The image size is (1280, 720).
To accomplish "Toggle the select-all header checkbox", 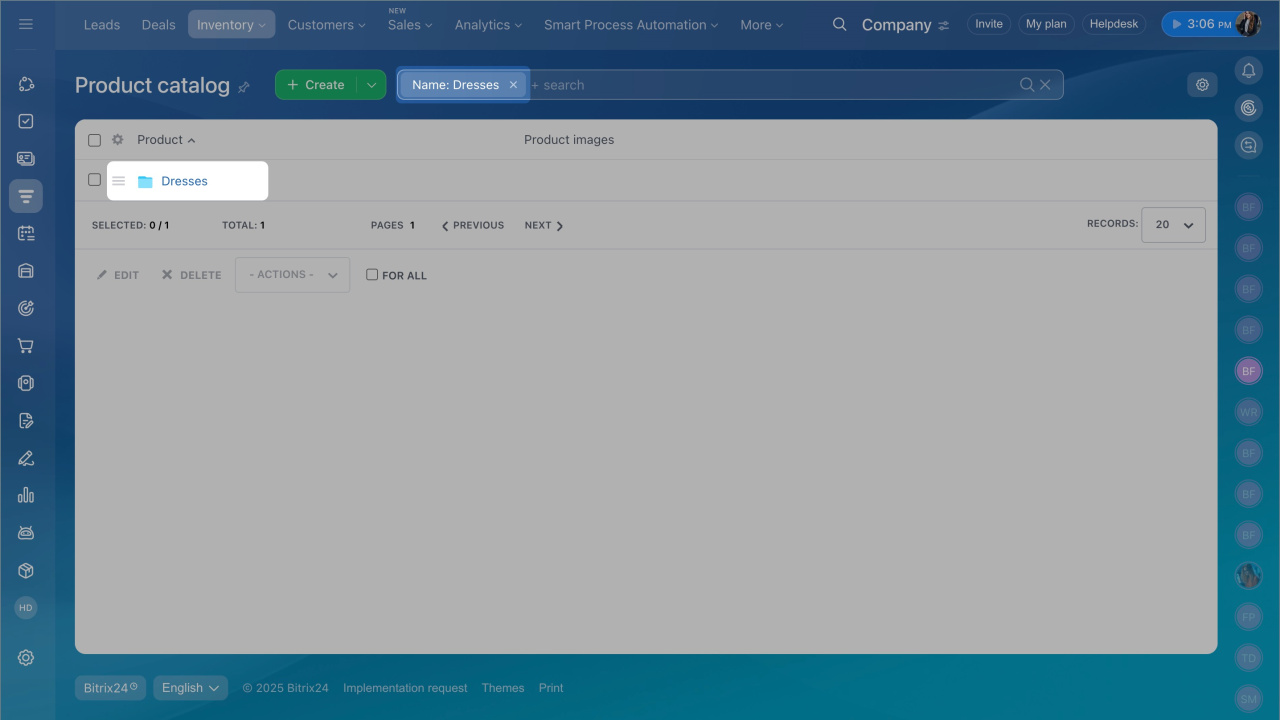I will point(94,140).
